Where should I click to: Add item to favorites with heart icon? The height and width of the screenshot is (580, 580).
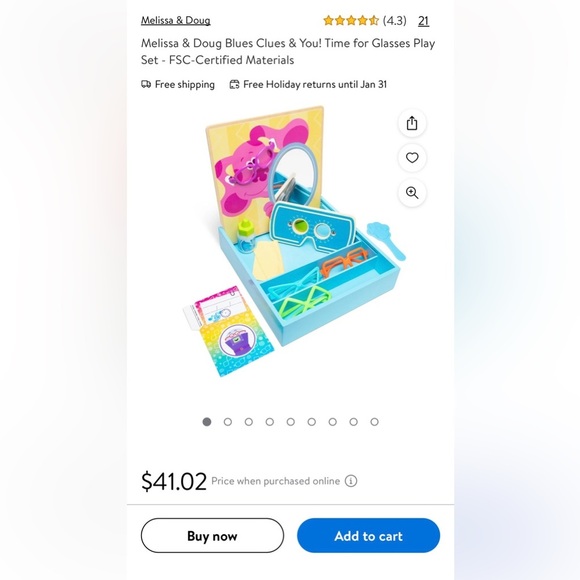(x=412, y=158)
